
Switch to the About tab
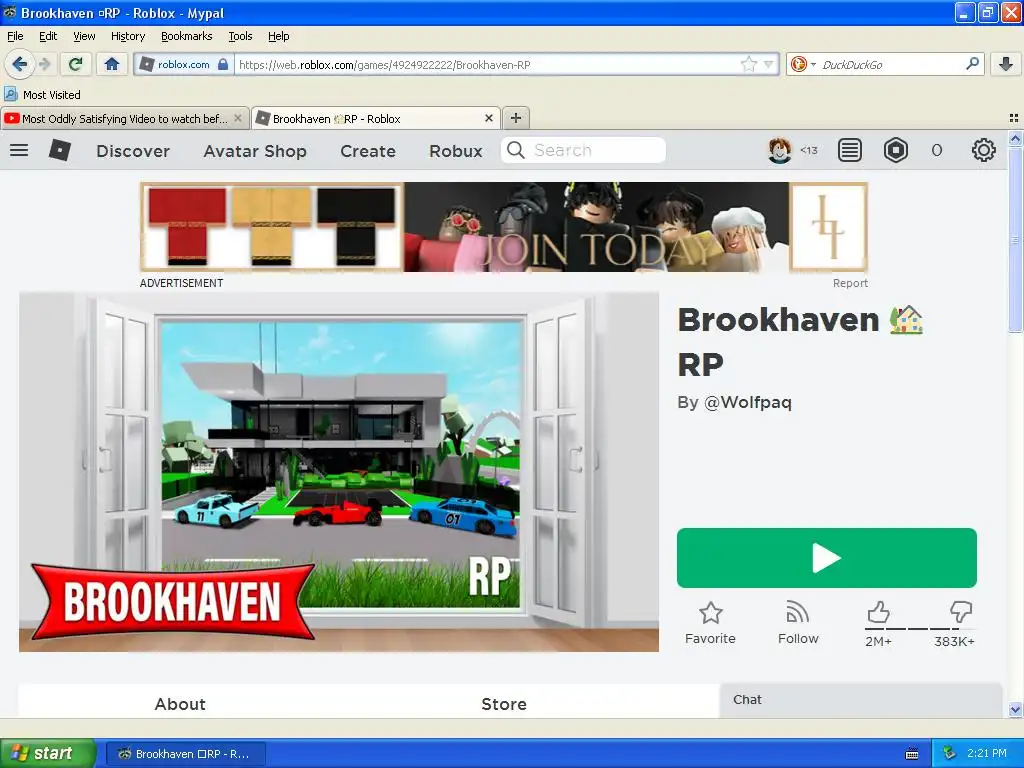click(x=180, y=703)
